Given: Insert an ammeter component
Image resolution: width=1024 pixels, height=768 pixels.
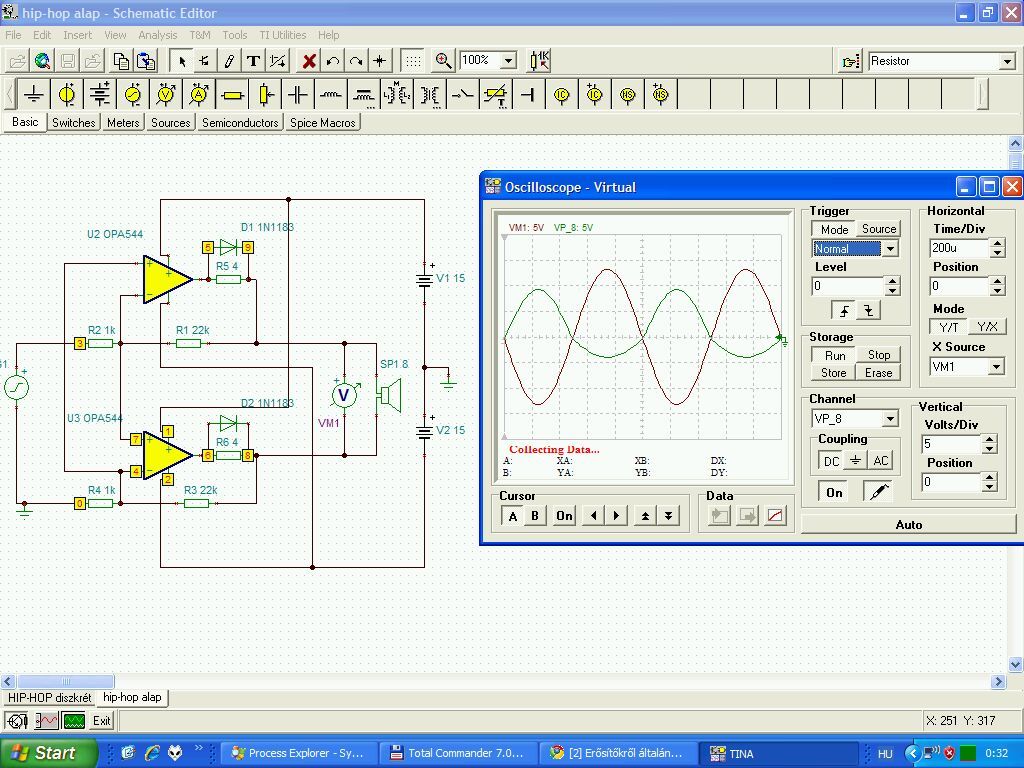Looking at the screenshot, I should click(199, 95).
